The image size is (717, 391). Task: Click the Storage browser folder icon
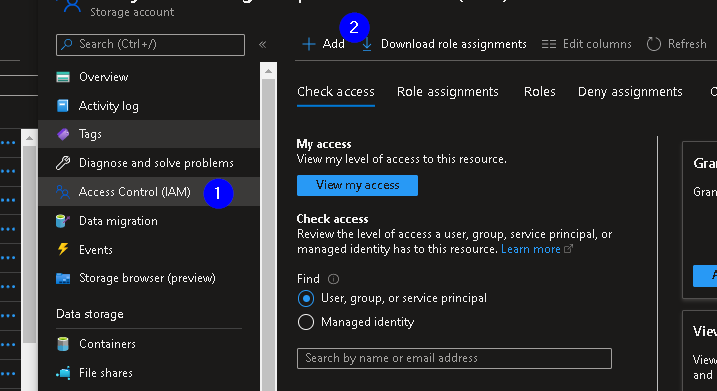point(63,278)
